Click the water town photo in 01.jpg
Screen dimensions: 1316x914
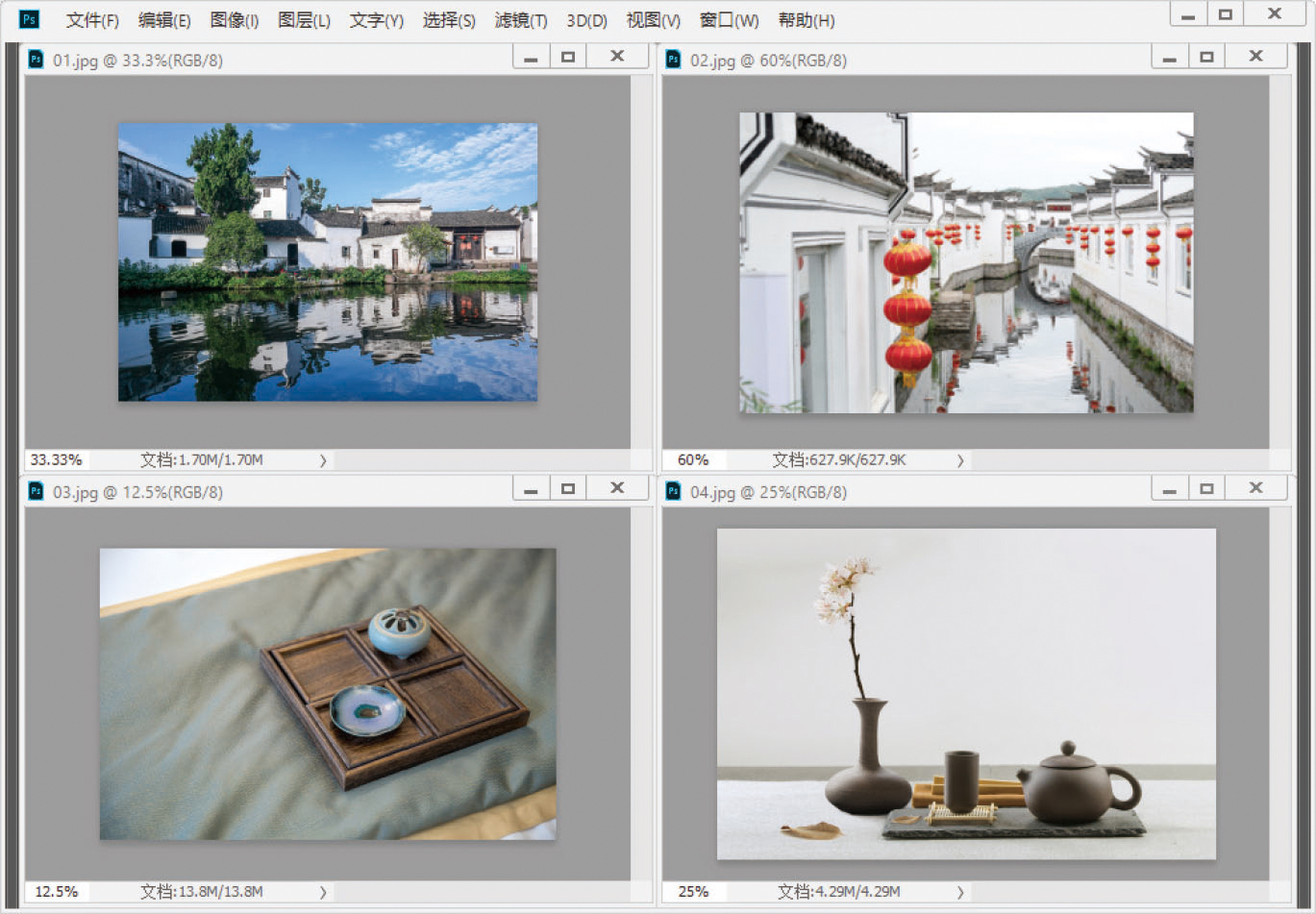[x=328, y=261]
